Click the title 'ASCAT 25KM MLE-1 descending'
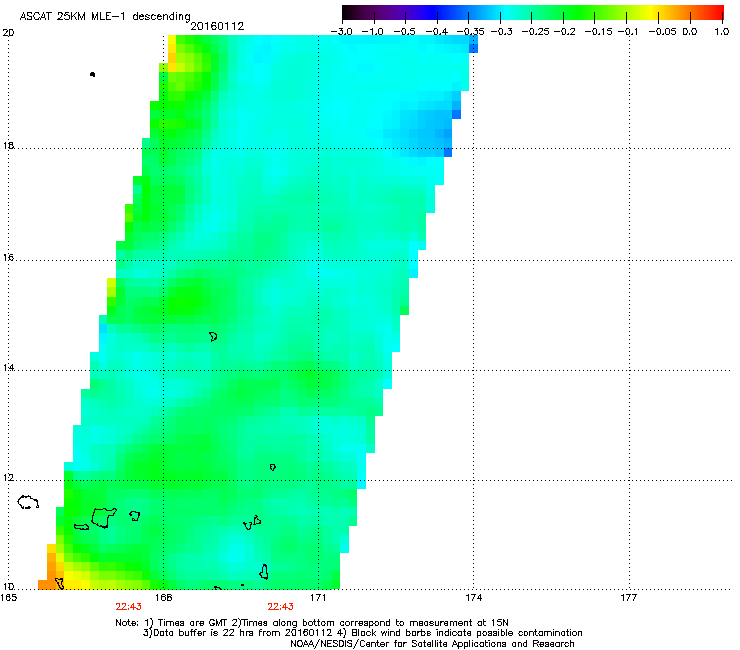Viewport: 740px width, 650px height. point(105,16)
